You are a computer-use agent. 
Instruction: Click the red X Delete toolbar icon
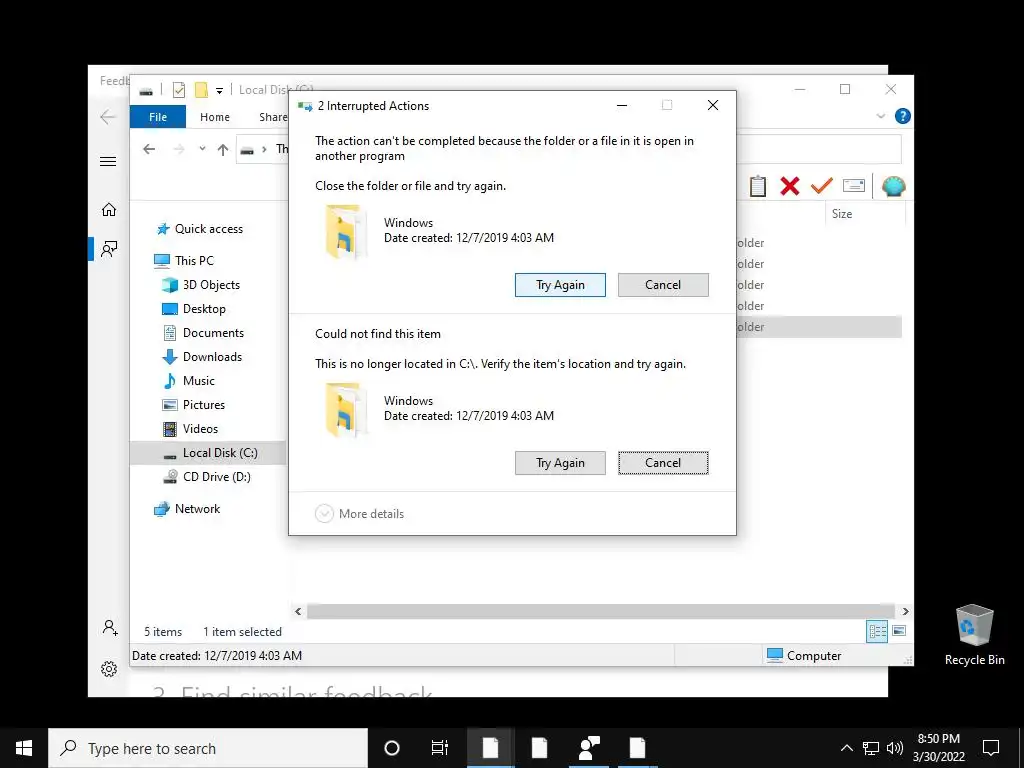point(790,186)
